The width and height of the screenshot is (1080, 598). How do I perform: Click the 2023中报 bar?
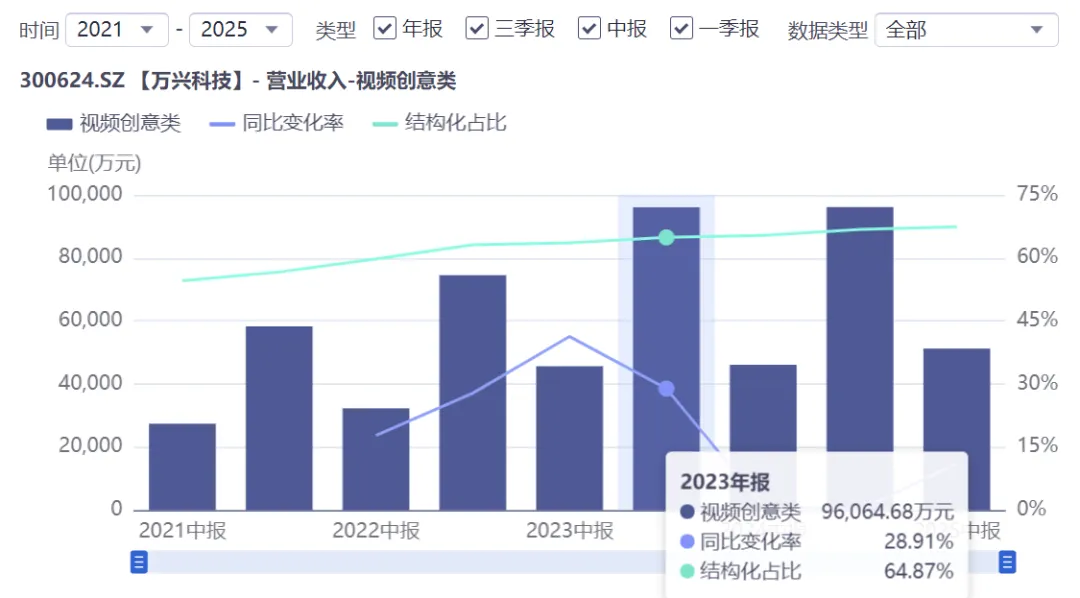coord(570,438)
